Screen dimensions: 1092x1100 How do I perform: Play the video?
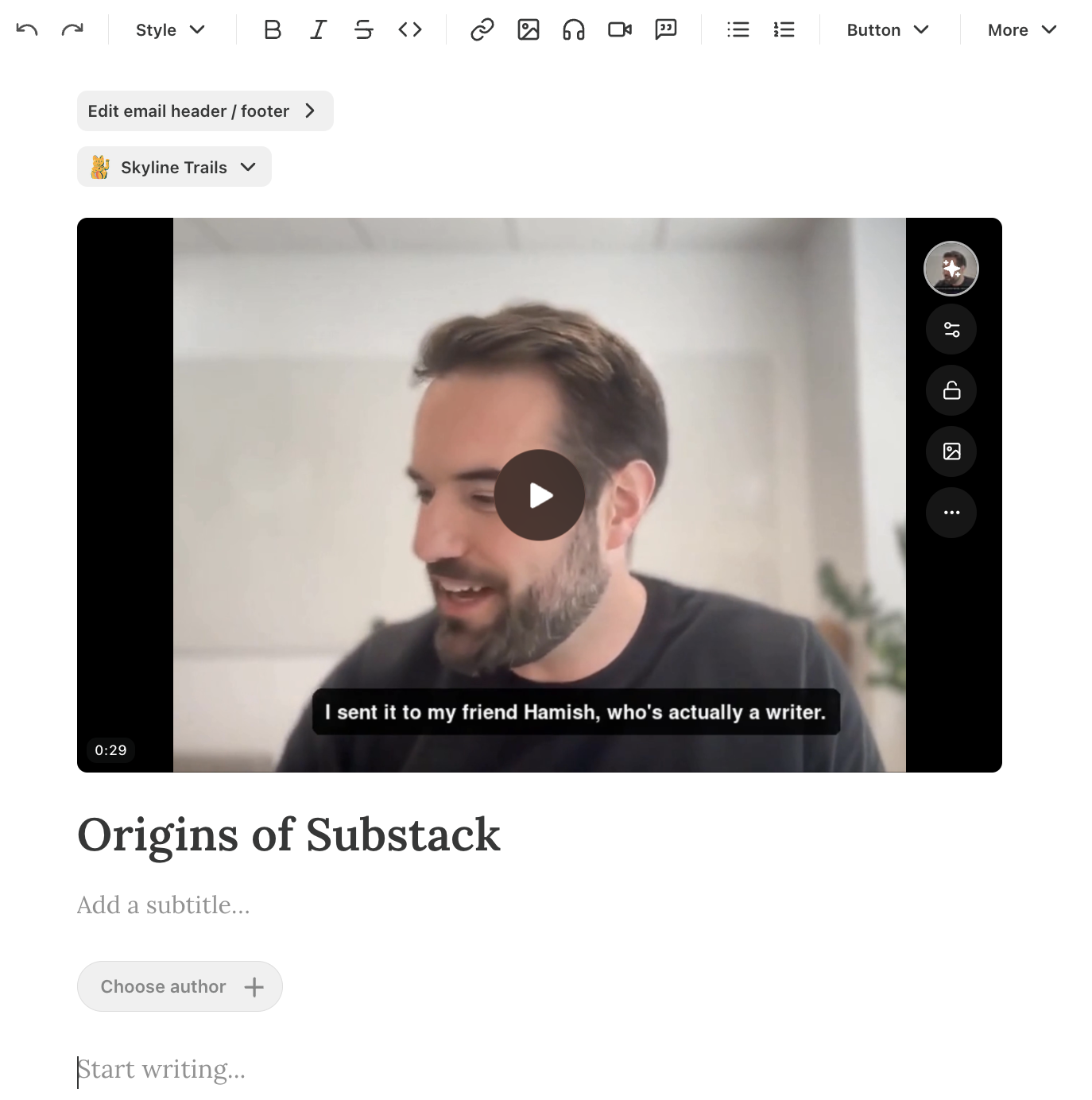(540, 495)
